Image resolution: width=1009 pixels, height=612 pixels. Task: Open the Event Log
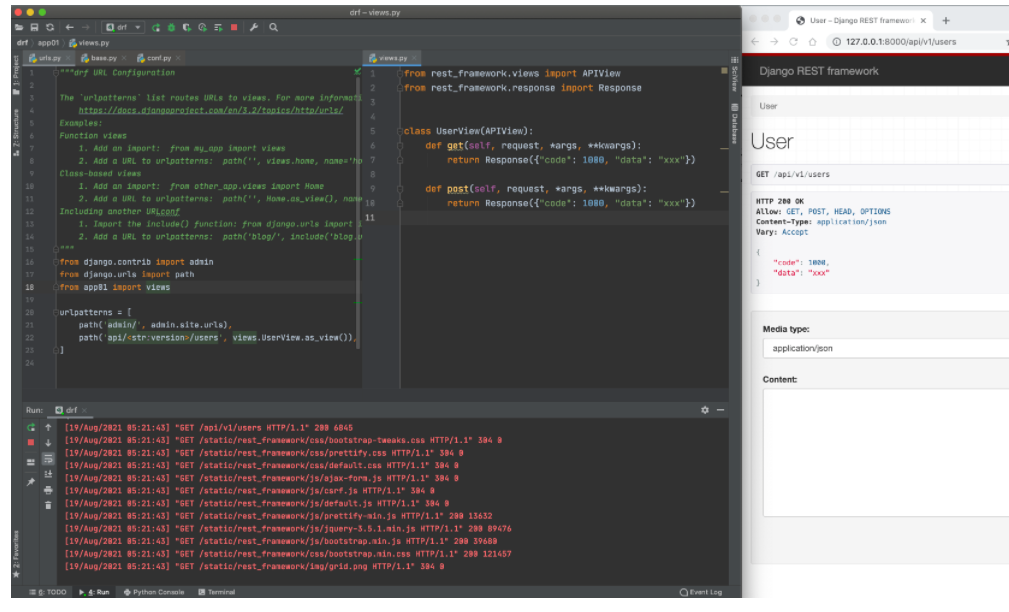701,592
